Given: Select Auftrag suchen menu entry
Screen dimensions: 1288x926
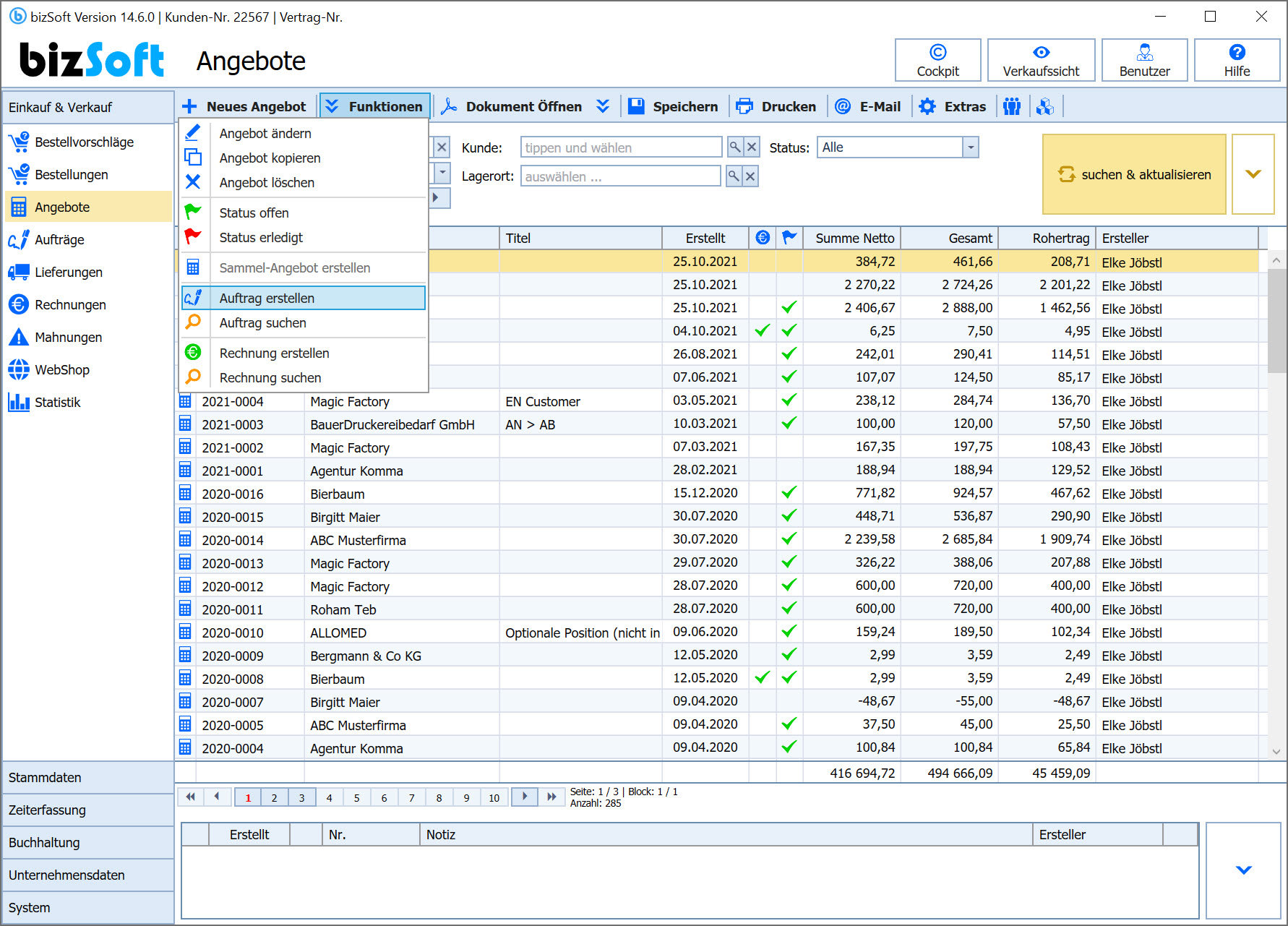Looking at the screenshot, I should pos(304,322).
